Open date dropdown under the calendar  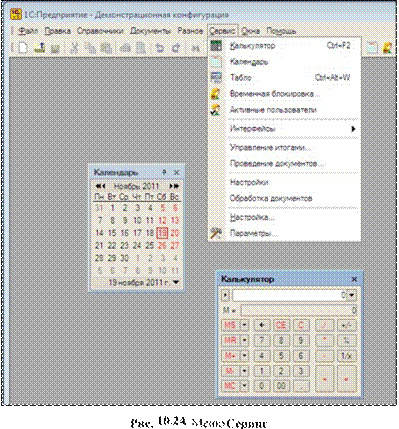[x=176, y=282]
